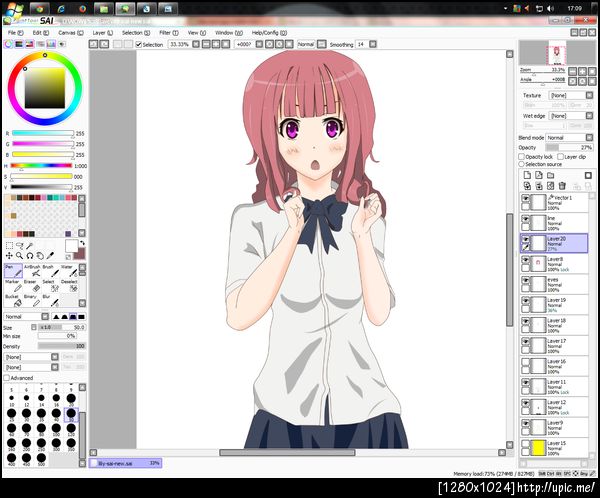
Task: Choose the Blur tool
Action: [x=51, y=300]
